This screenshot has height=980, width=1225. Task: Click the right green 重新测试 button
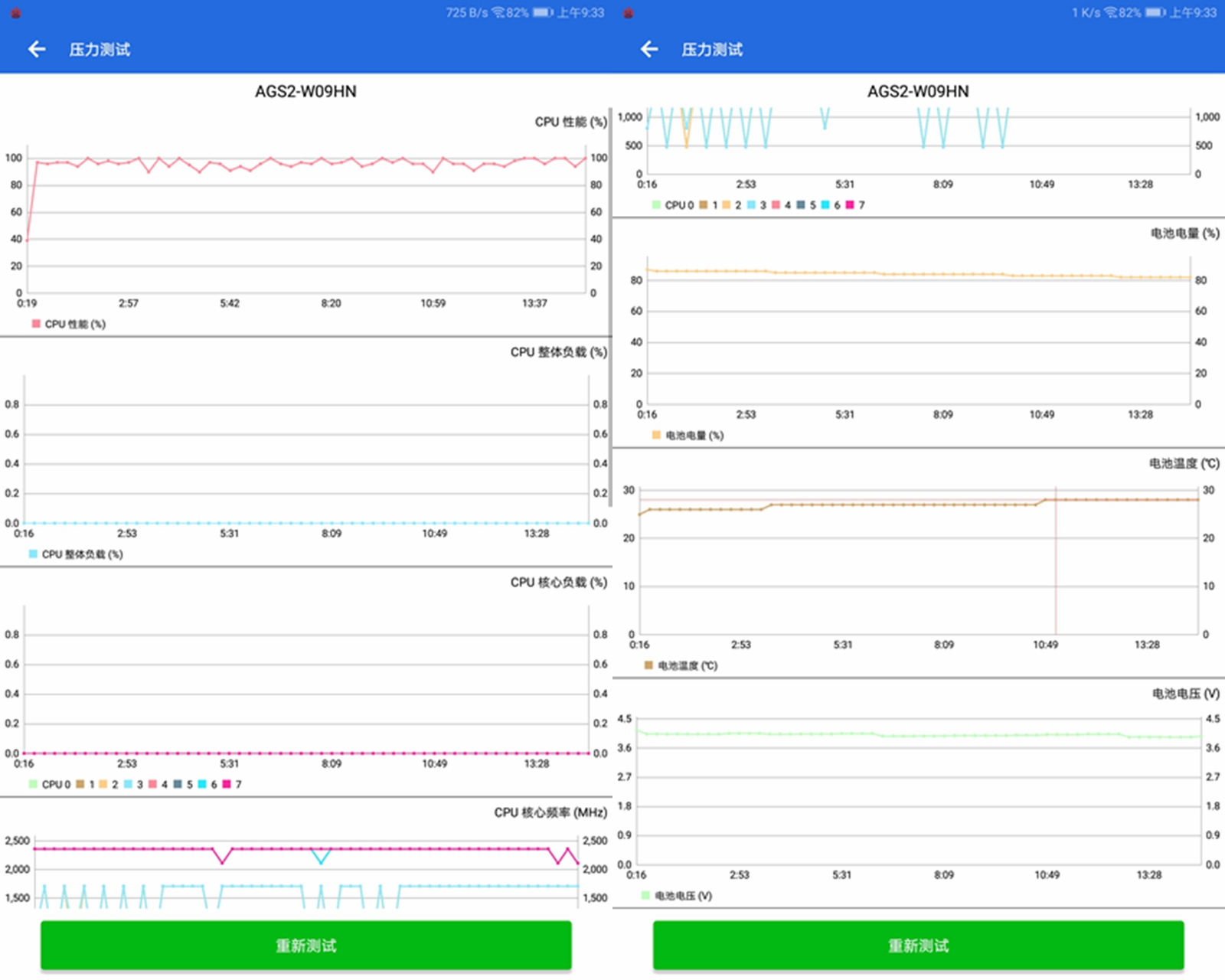coord(918,946)
